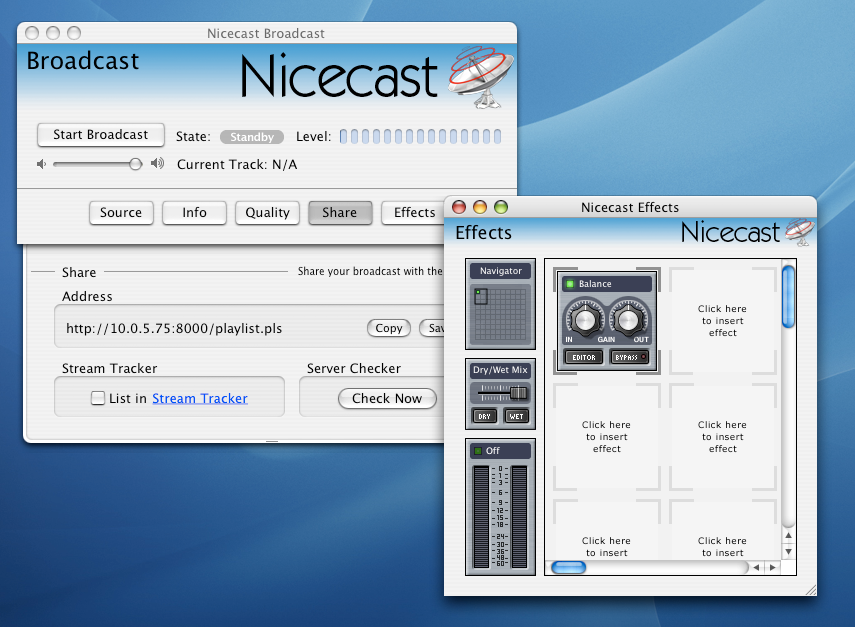
Task: Copy the broadcast address
Action: [x=389, y=328]
